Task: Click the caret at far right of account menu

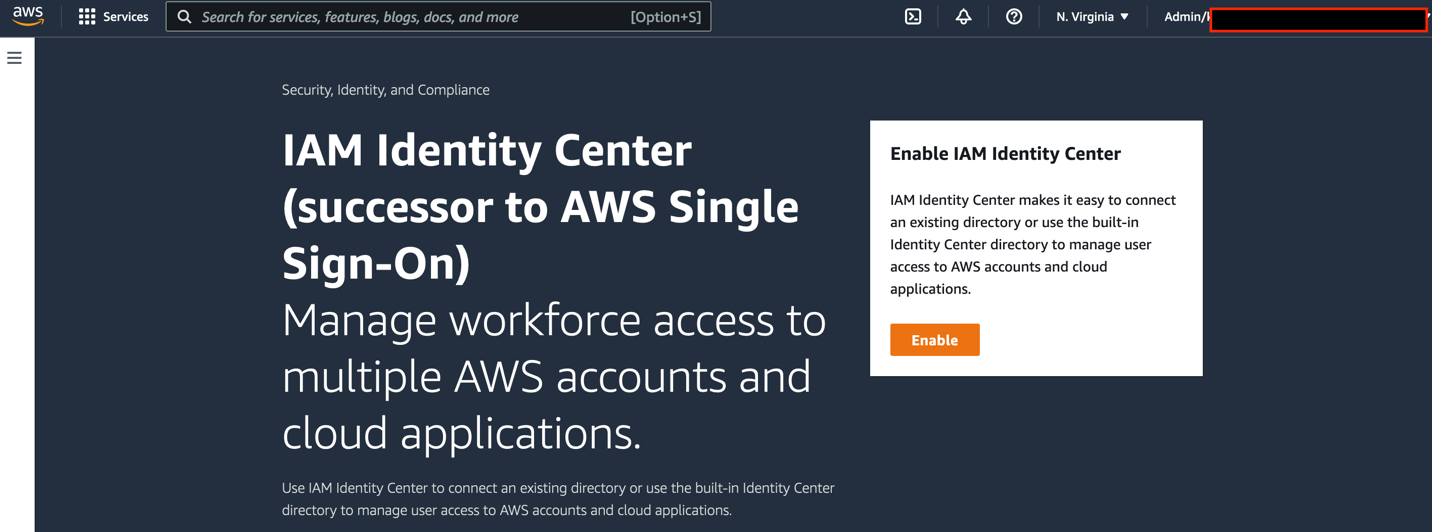Action: 1429,17
